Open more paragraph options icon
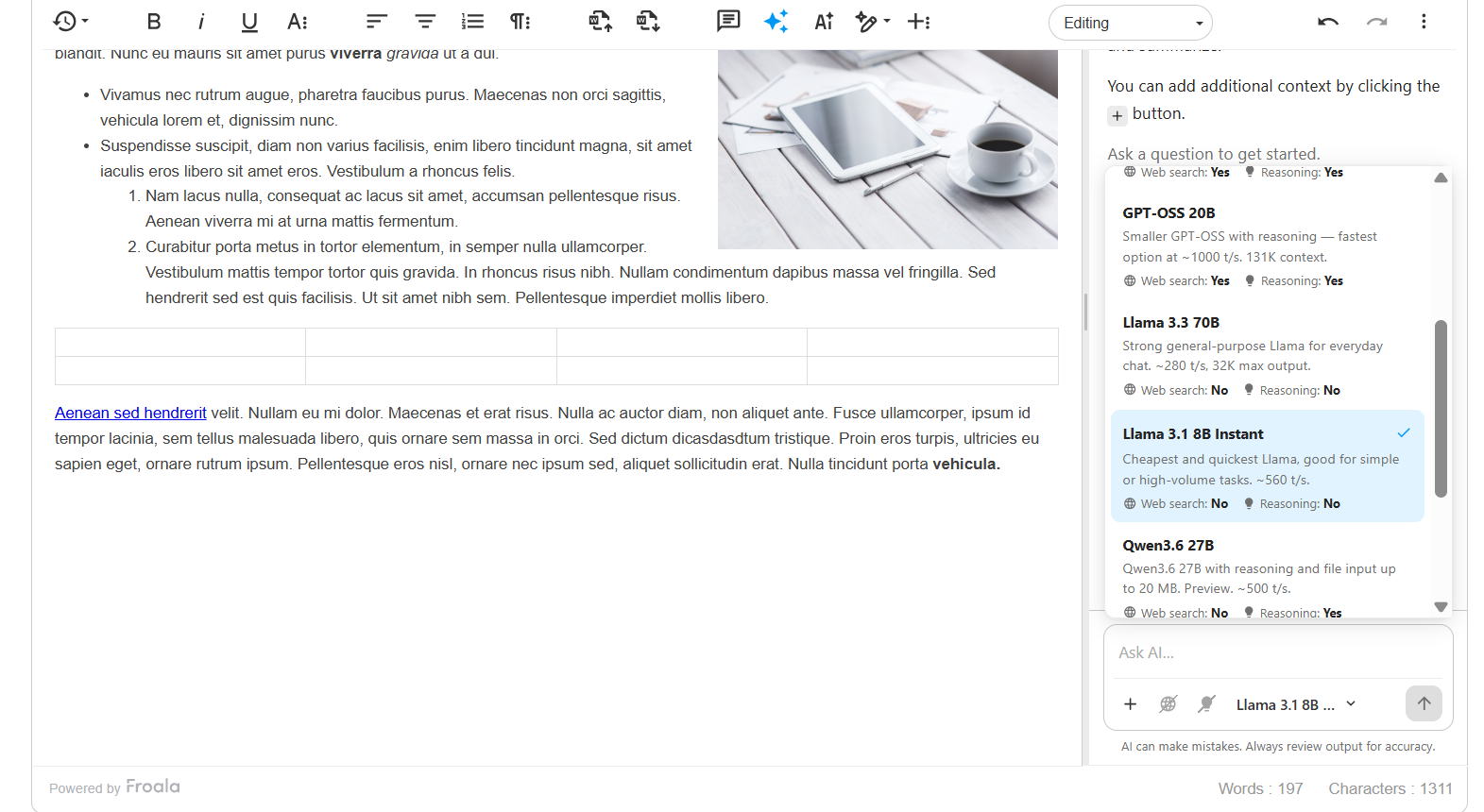Screen dimensions: 1484x812 tap(520, 22)
